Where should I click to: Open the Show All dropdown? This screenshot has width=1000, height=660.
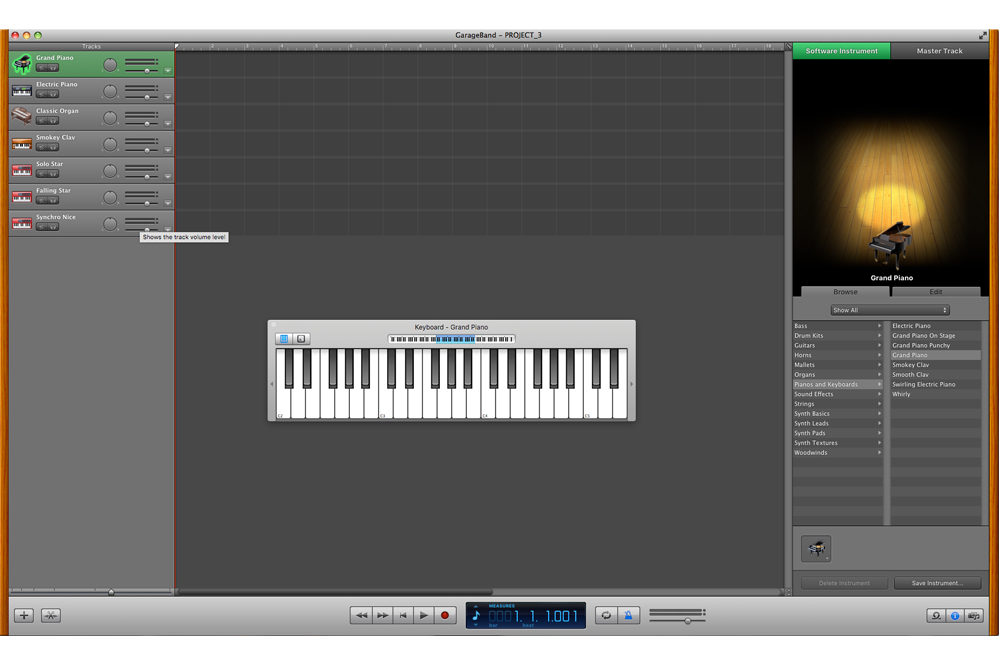(890, 310)
